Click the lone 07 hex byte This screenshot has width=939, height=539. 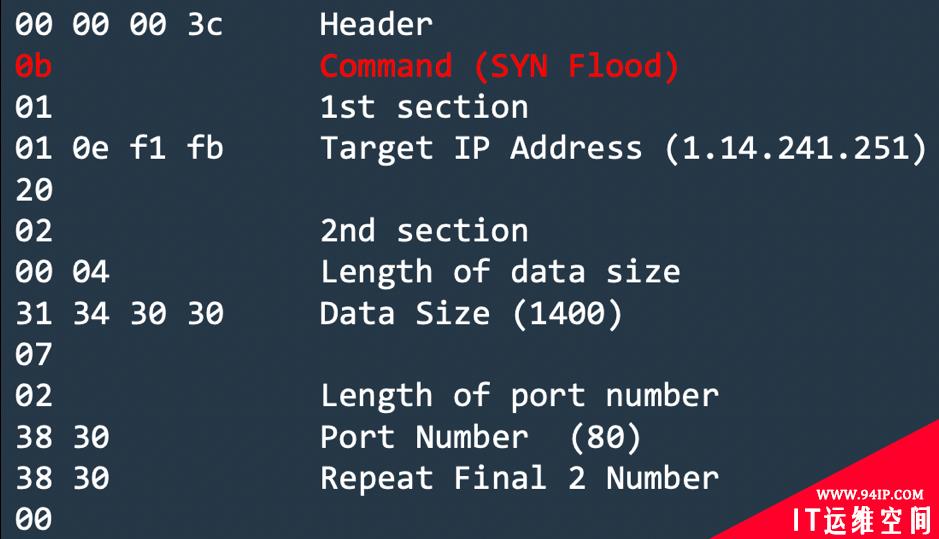click(34, 355)
